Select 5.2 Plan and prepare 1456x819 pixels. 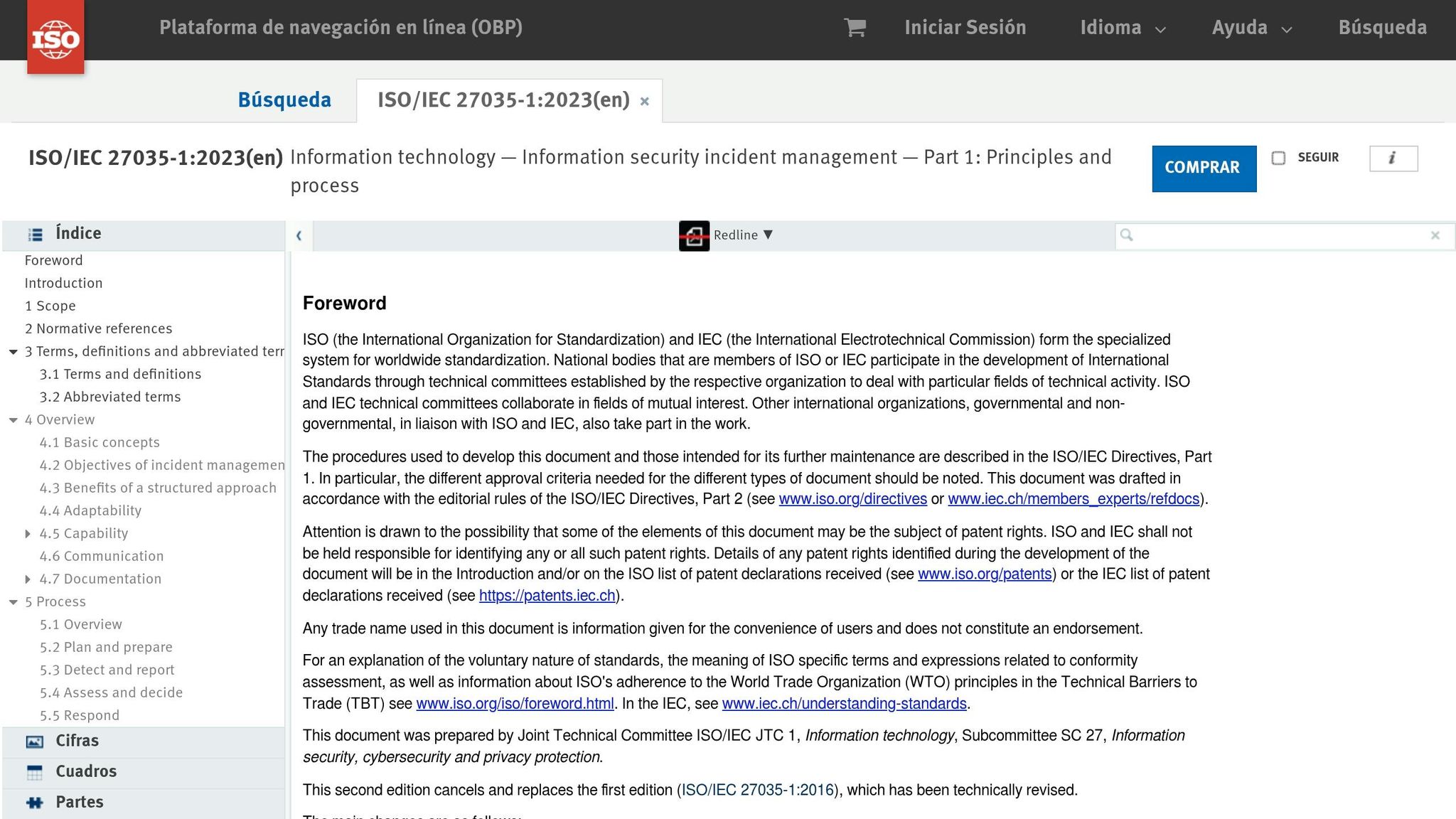click(106, 648)
